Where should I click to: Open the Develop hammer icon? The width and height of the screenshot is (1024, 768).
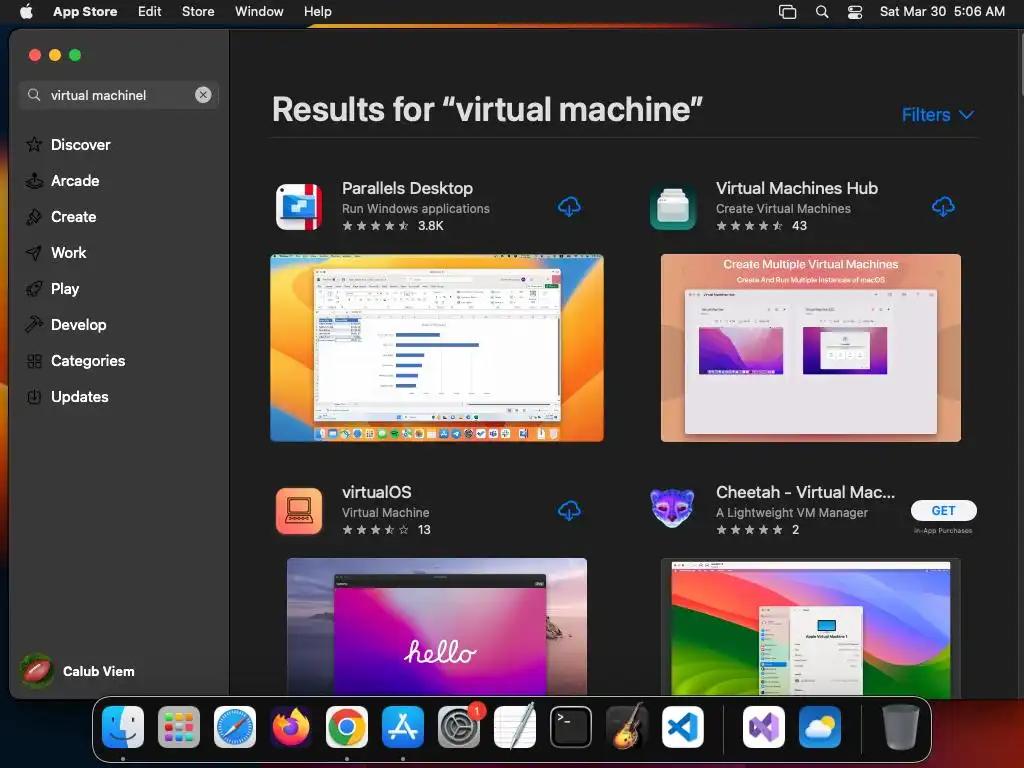[34, 325]
